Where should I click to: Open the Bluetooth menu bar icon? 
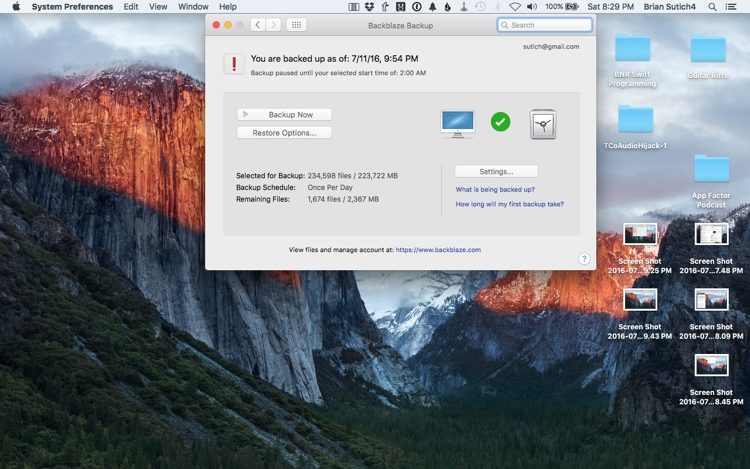pyautogui.click(x=497, y=7)
